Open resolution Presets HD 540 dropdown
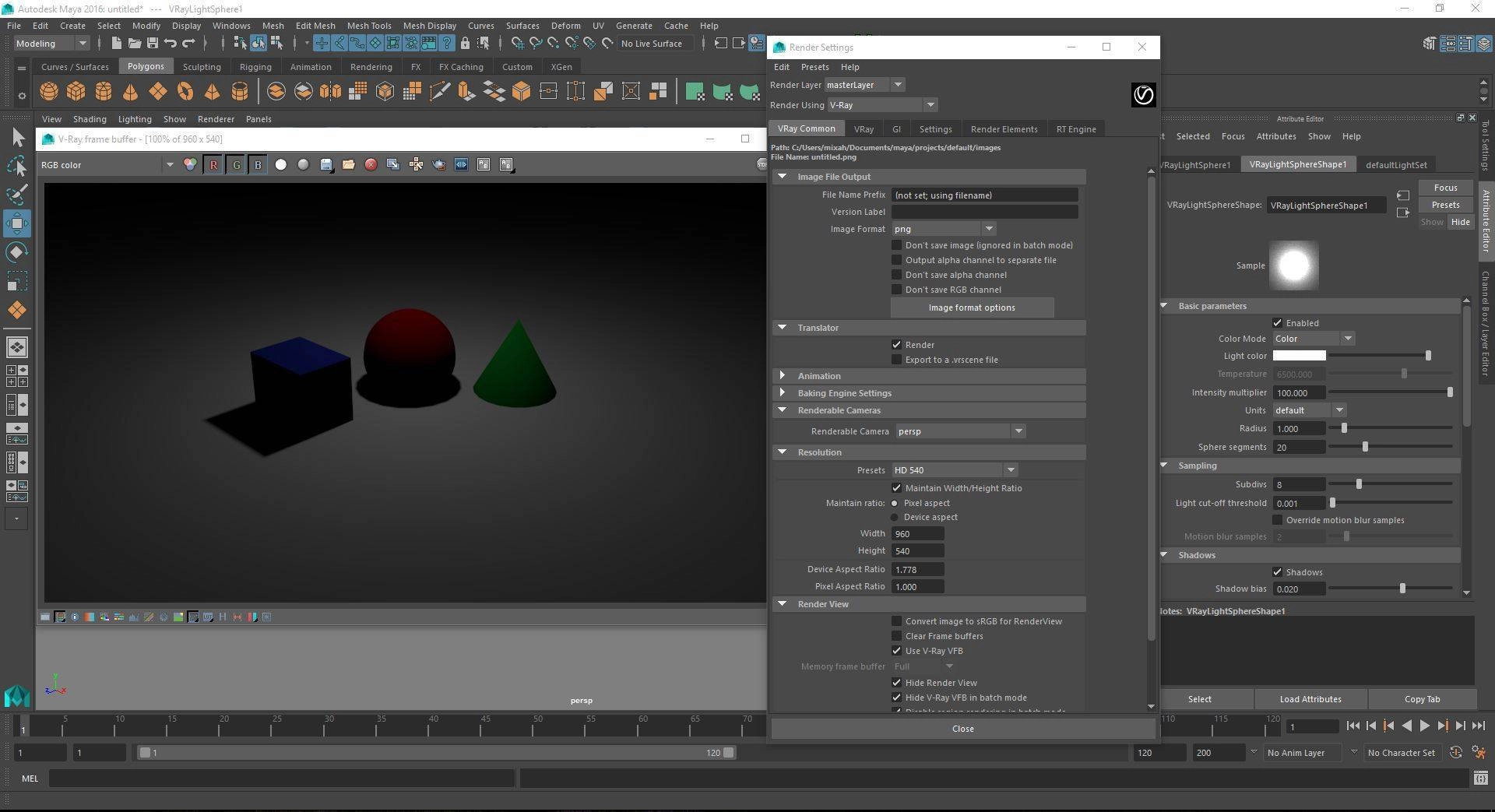The height and width of the screenshot is (812, 1495). pos(955,470)
